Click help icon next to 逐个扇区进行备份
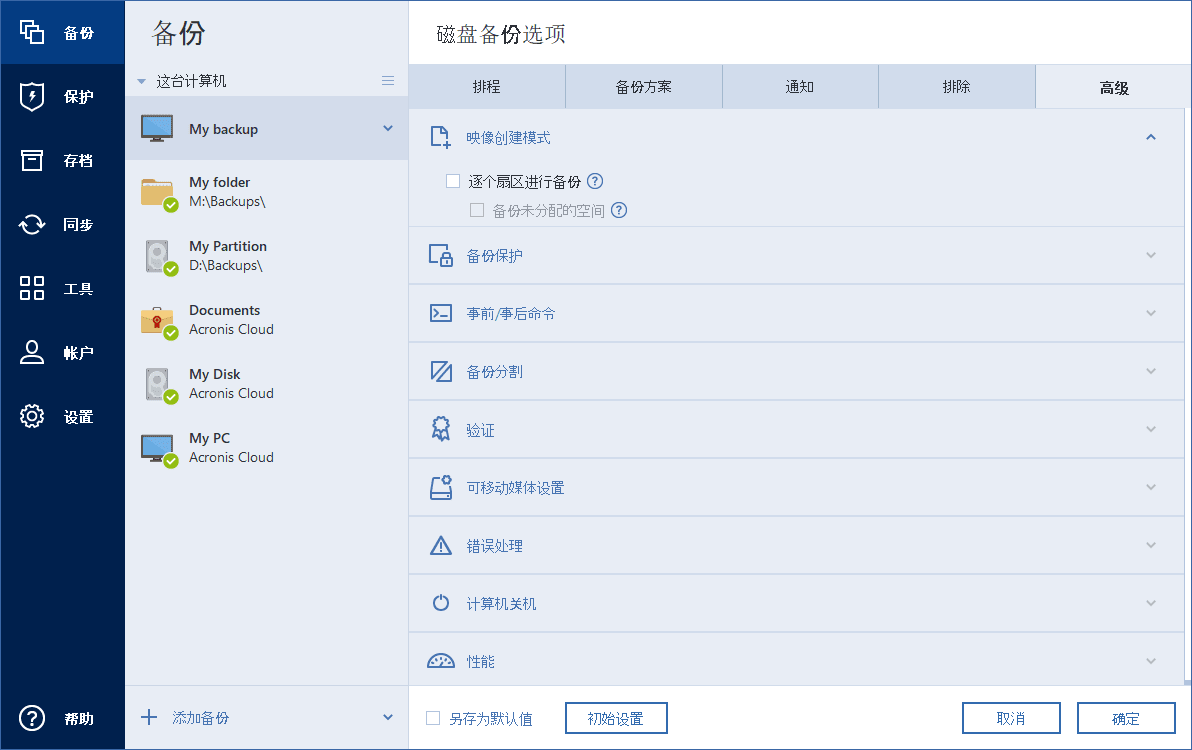This screenshot has width=1192, height=750. 595,181
